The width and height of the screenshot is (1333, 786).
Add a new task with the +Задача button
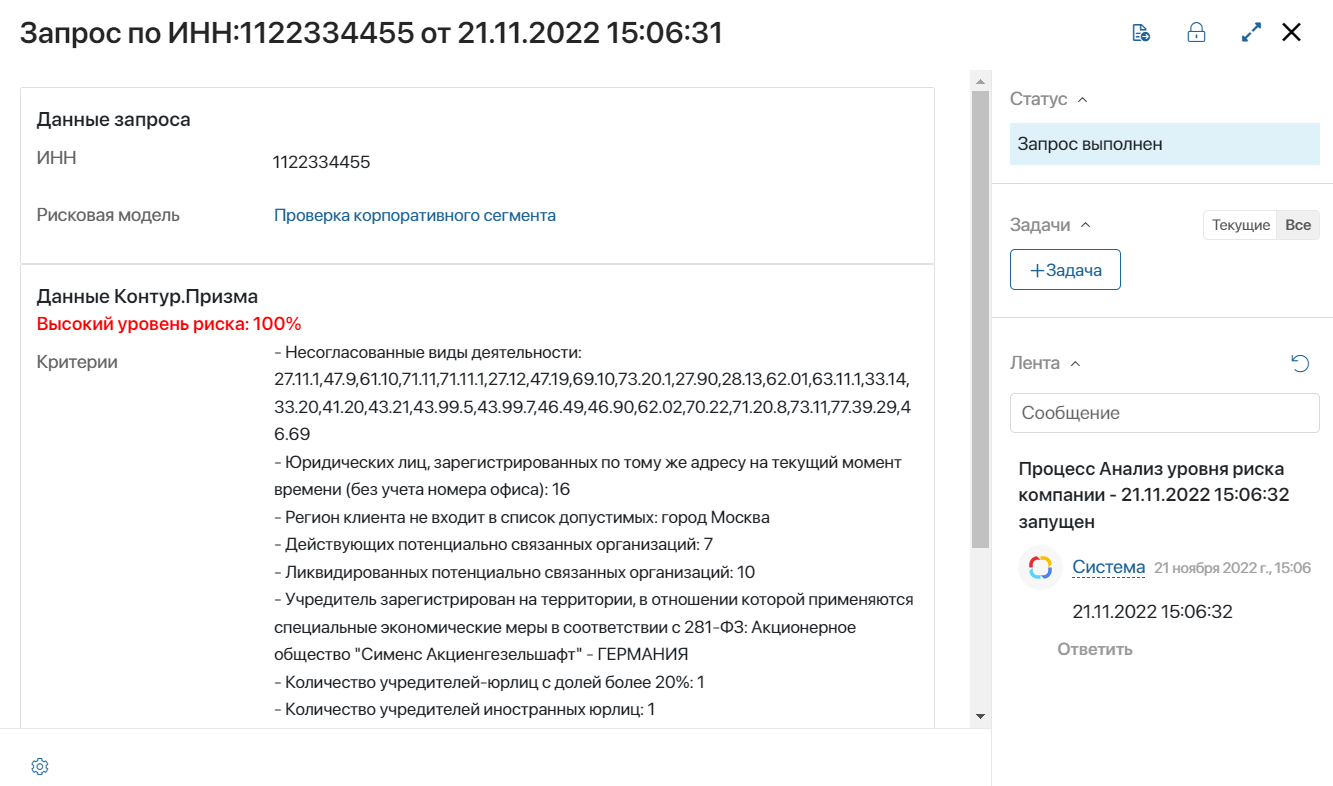[x=1065, y=270]
